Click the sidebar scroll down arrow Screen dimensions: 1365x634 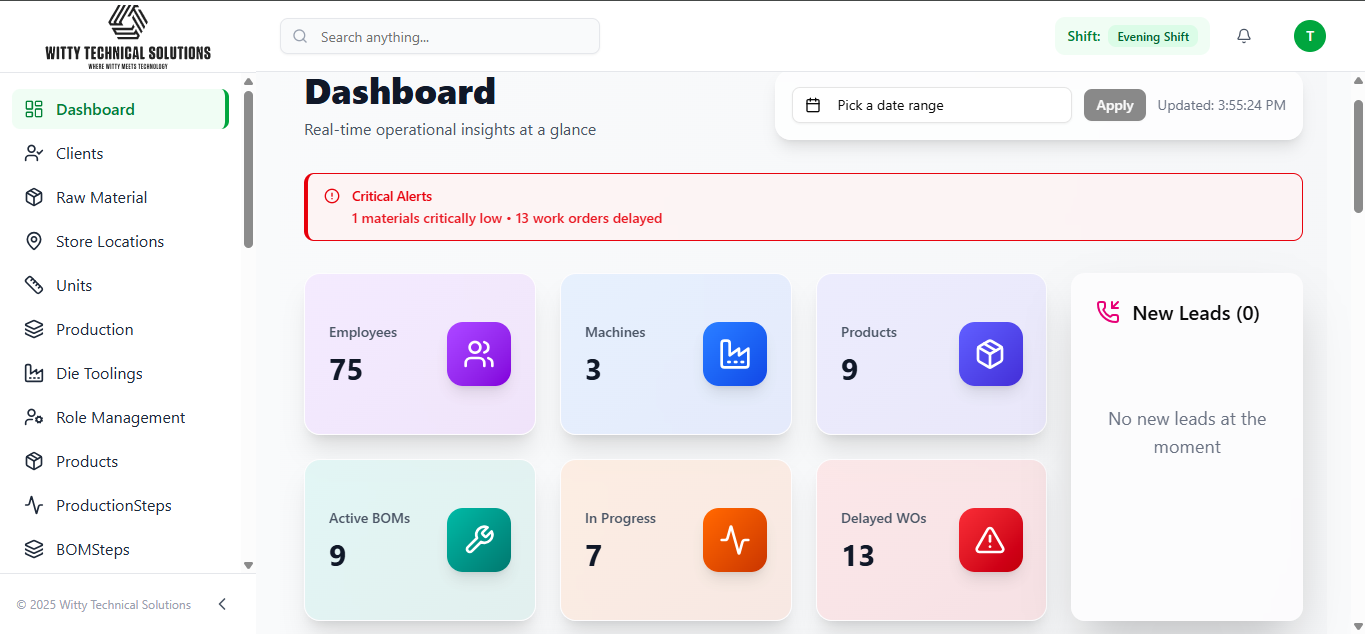click(x=248, y=565)
